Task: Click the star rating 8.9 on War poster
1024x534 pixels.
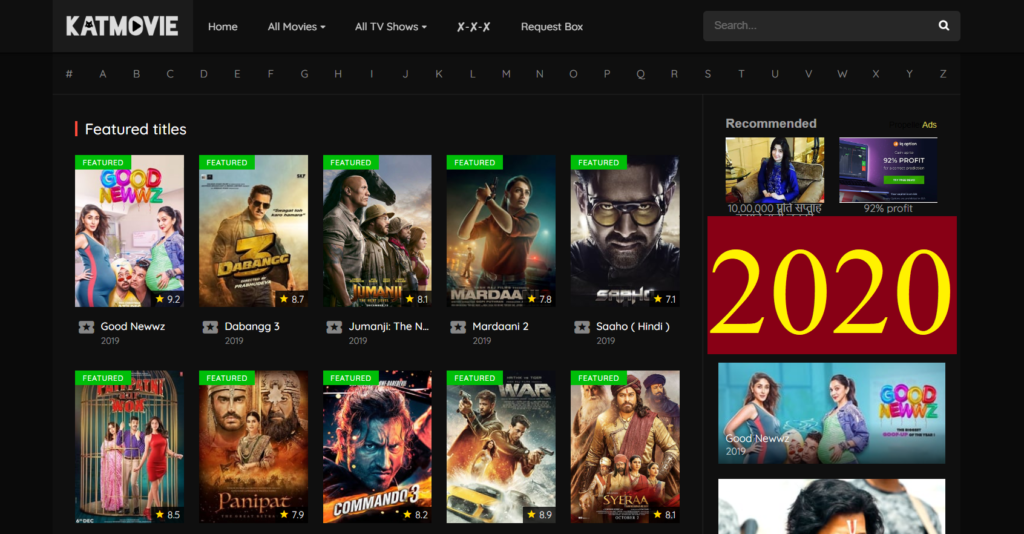Action: tap(539, 514)
